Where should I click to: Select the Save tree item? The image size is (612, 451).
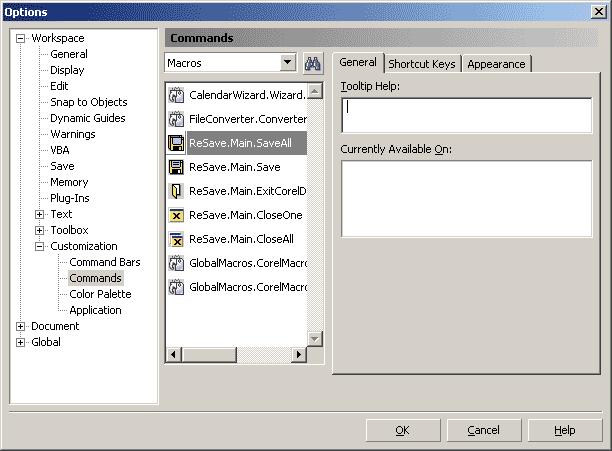(62, 166)
